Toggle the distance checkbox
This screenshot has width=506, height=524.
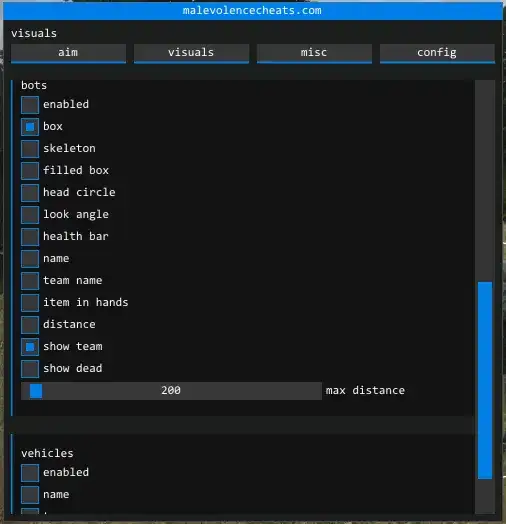click(30, 325)
